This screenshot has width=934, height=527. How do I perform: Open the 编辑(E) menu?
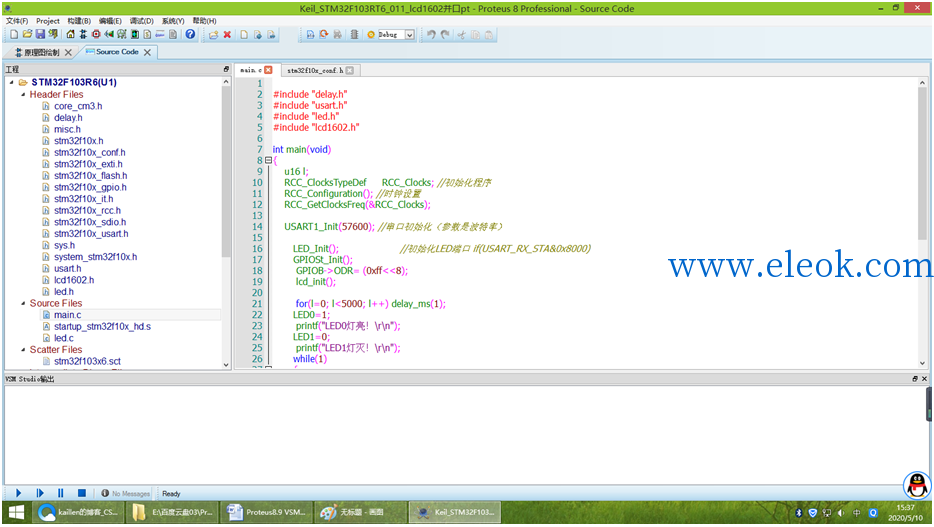pos(110,21)
